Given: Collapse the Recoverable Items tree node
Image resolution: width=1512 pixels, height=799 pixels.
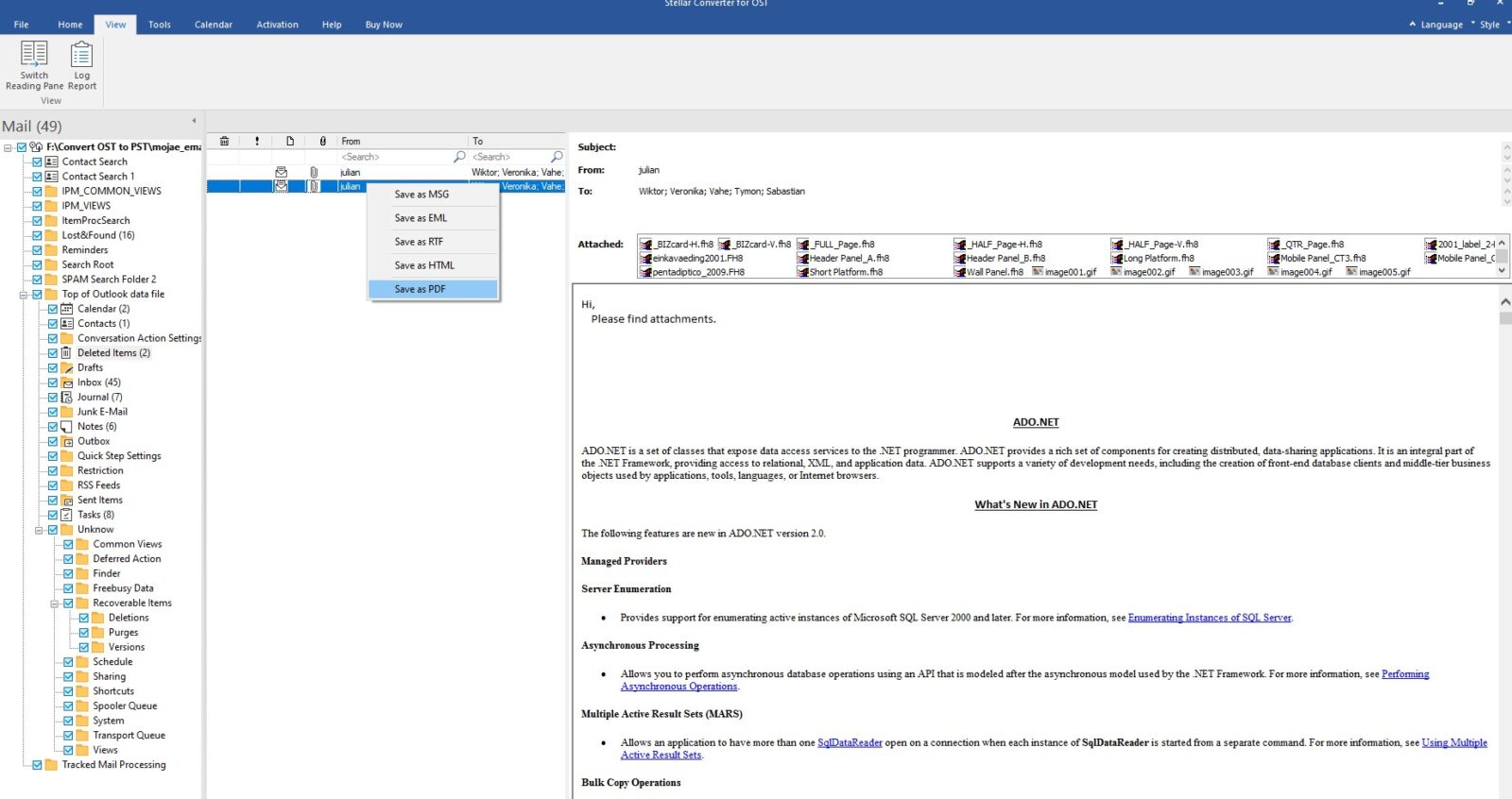Looking at the screenshot, I should tap(54, 603).
